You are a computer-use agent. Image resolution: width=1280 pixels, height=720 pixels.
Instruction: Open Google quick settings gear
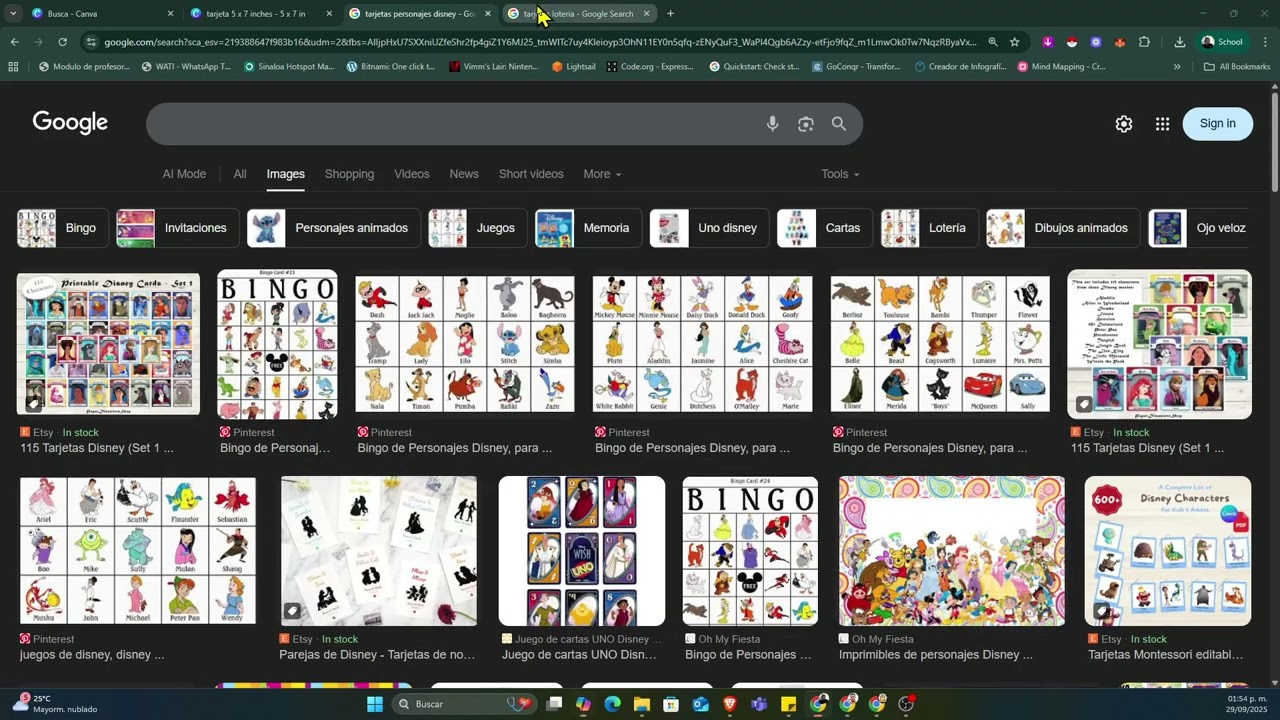pos(1124,124)
